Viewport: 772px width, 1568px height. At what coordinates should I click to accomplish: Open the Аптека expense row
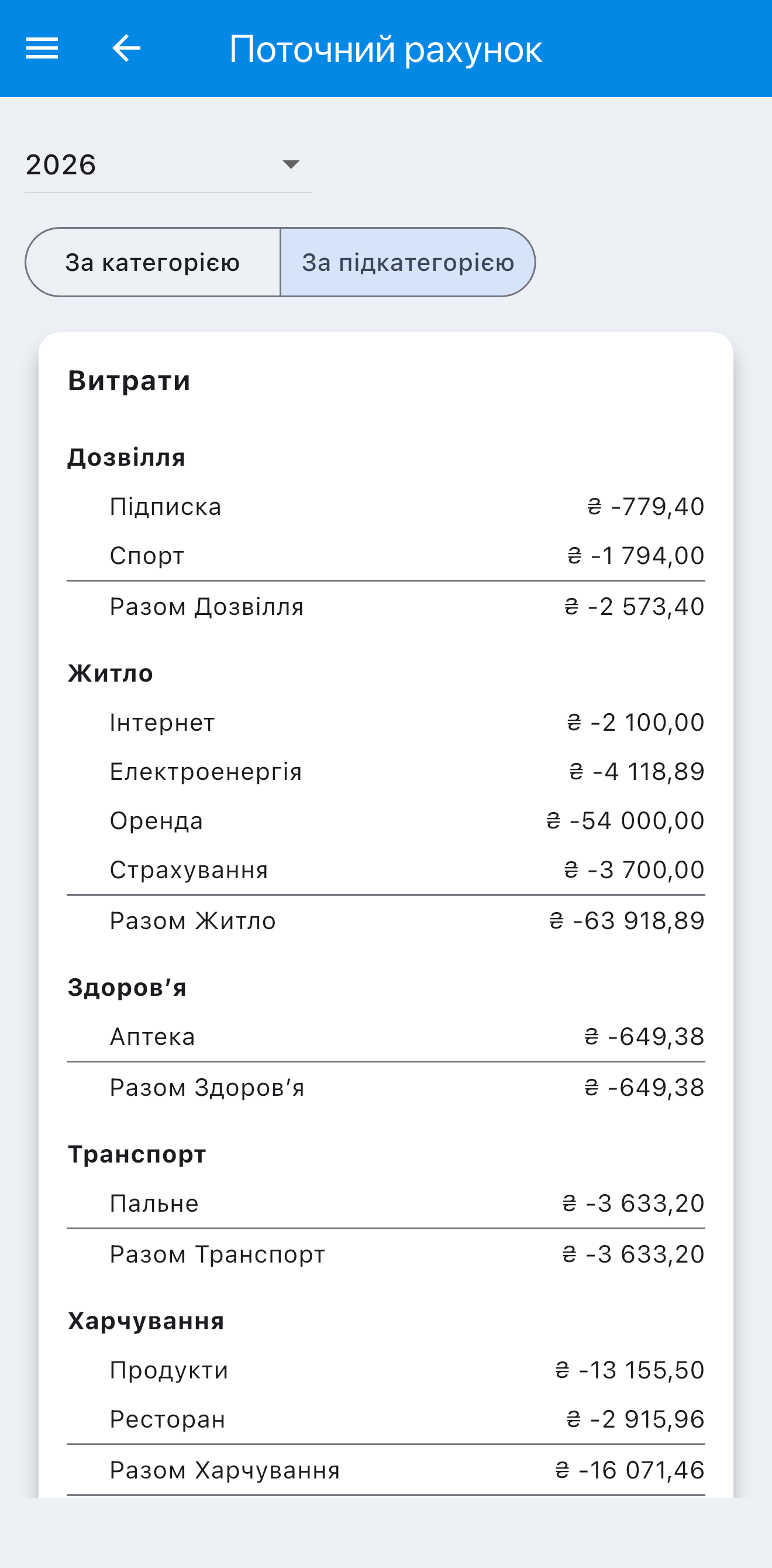(385, 1037)
